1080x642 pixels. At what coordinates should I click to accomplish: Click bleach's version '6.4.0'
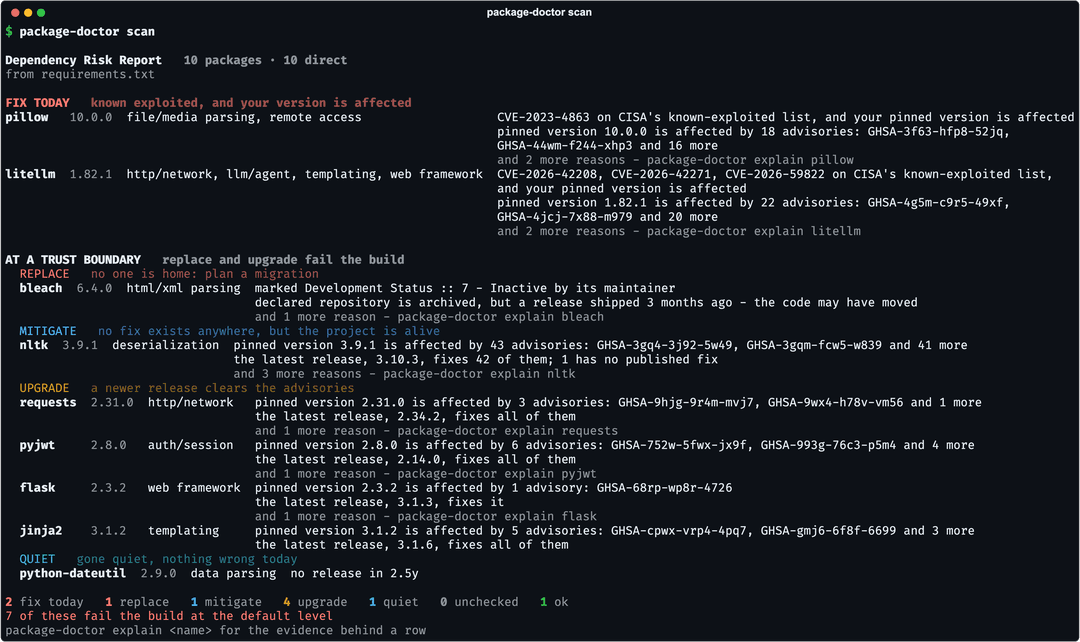(x=94, y=288)
